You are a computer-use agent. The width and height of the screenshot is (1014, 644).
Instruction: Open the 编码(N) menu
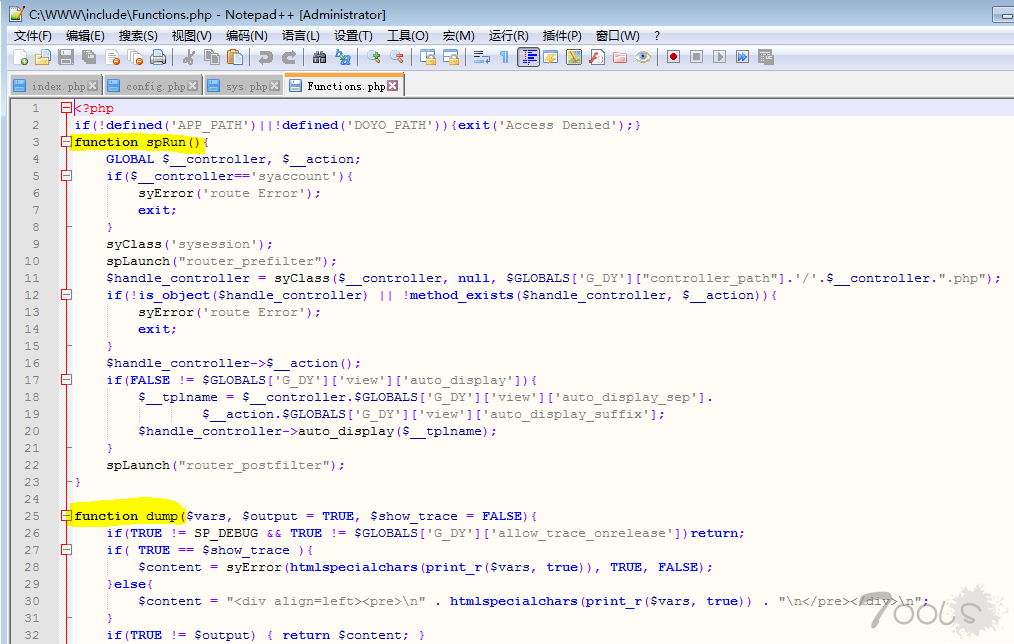pyautogui.click(x=246, y=36)
